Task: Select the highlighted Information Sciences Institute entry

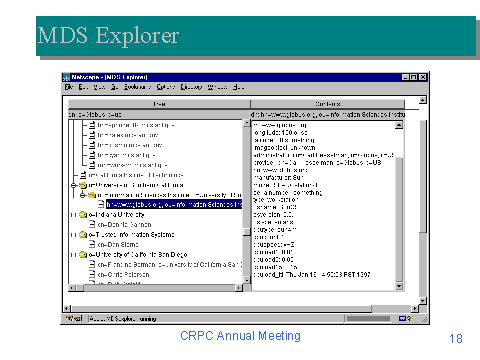Action: click(x=174, y=204)
